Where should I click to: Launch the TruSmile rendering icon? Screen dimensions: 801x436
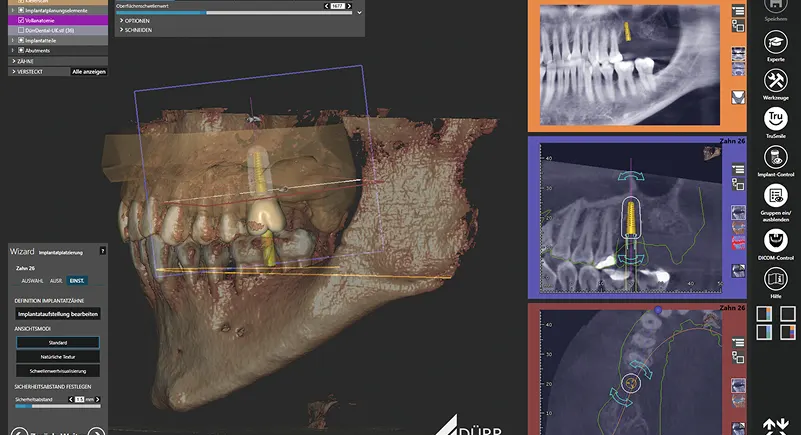coord(775,119)
